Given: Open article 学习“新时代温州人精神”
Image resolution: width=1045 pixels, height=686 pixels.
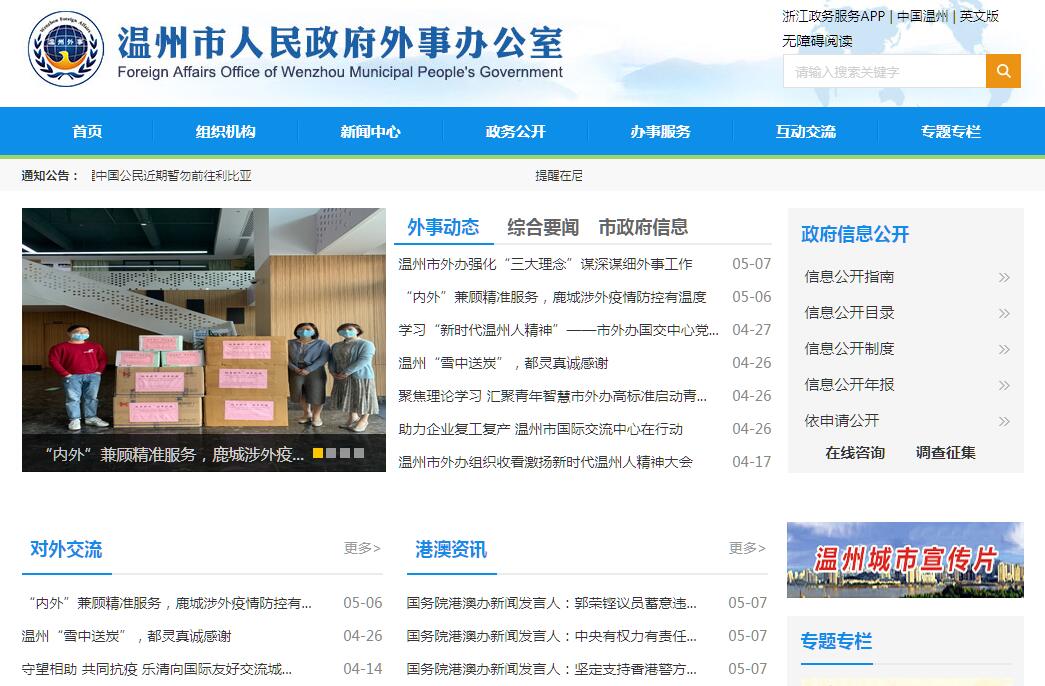Looking at the screenshot, I should [558, 330].
